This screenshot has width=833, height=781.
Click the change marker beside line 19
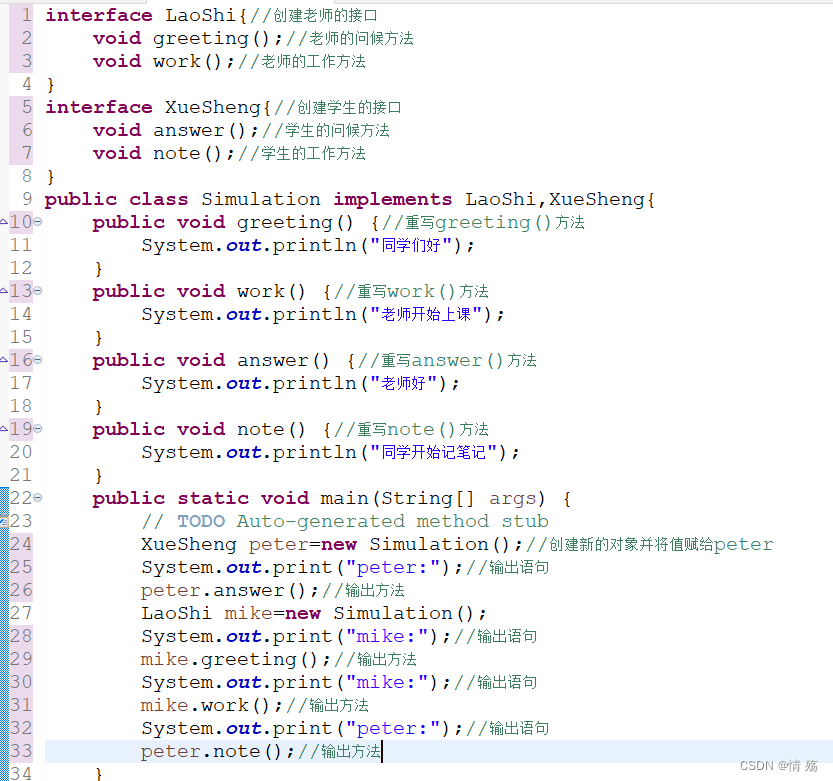[5, 428]
